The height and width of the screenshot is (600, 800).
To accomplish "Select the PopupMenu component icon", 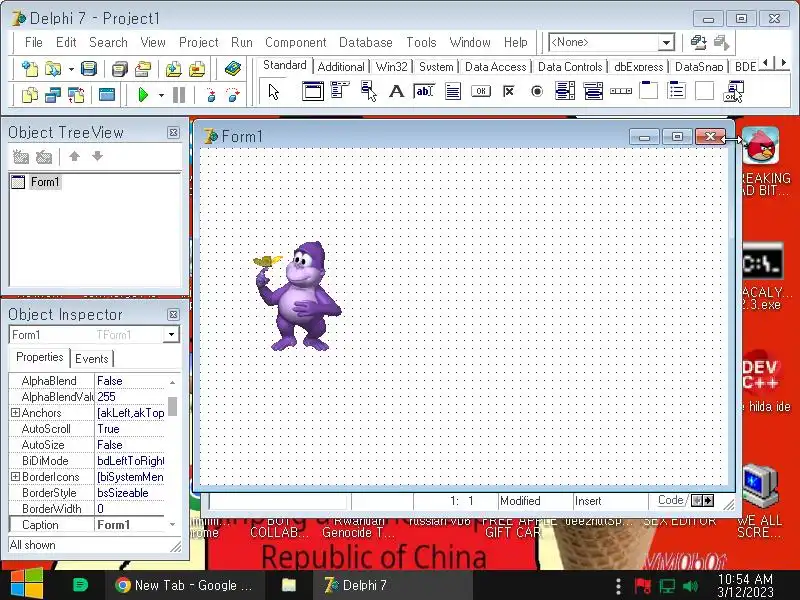I will pyautogui.click(x=368, y=91).
